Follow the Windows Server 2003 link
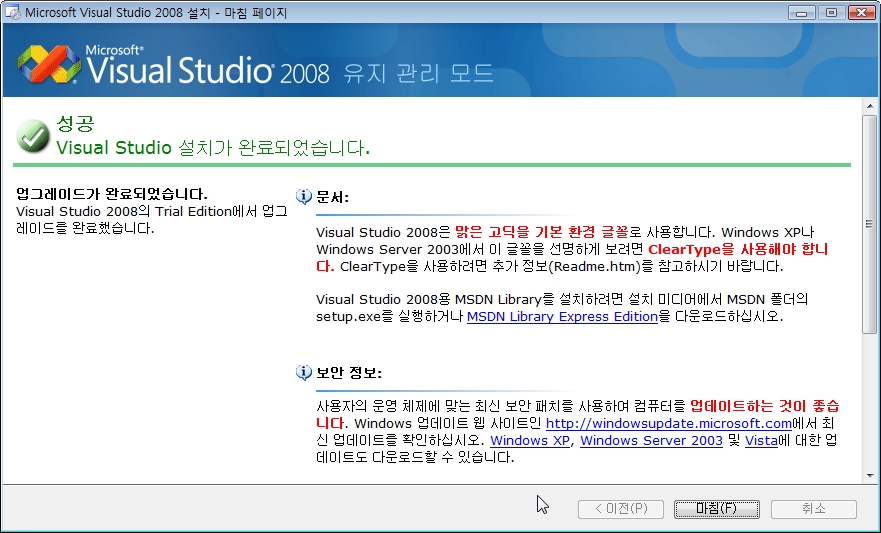Image resolution: width=881 pixels, height=533 pixels. point(651,440)
